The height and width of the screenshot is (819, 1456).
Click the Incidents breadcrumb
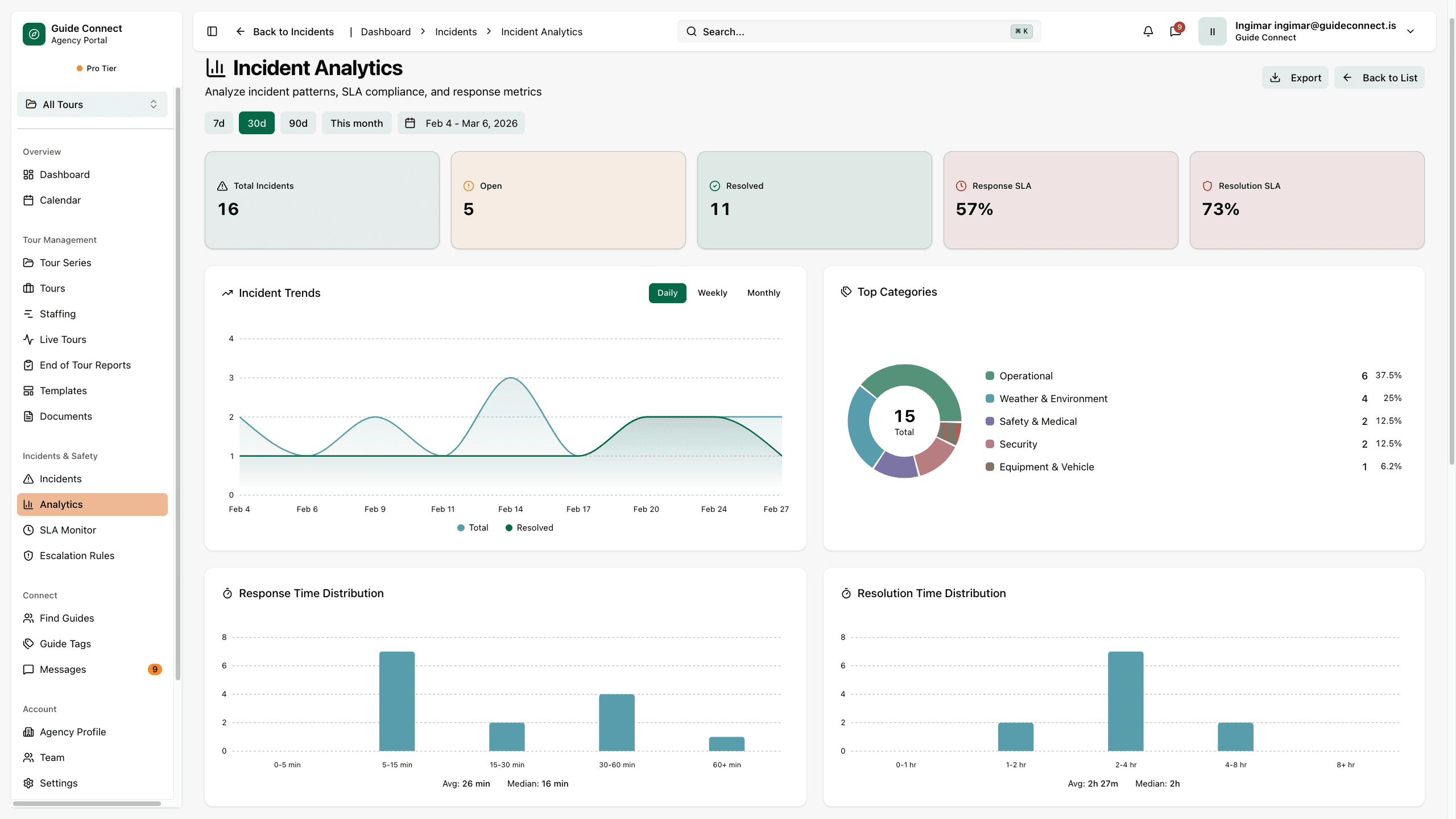click(456, 32)
